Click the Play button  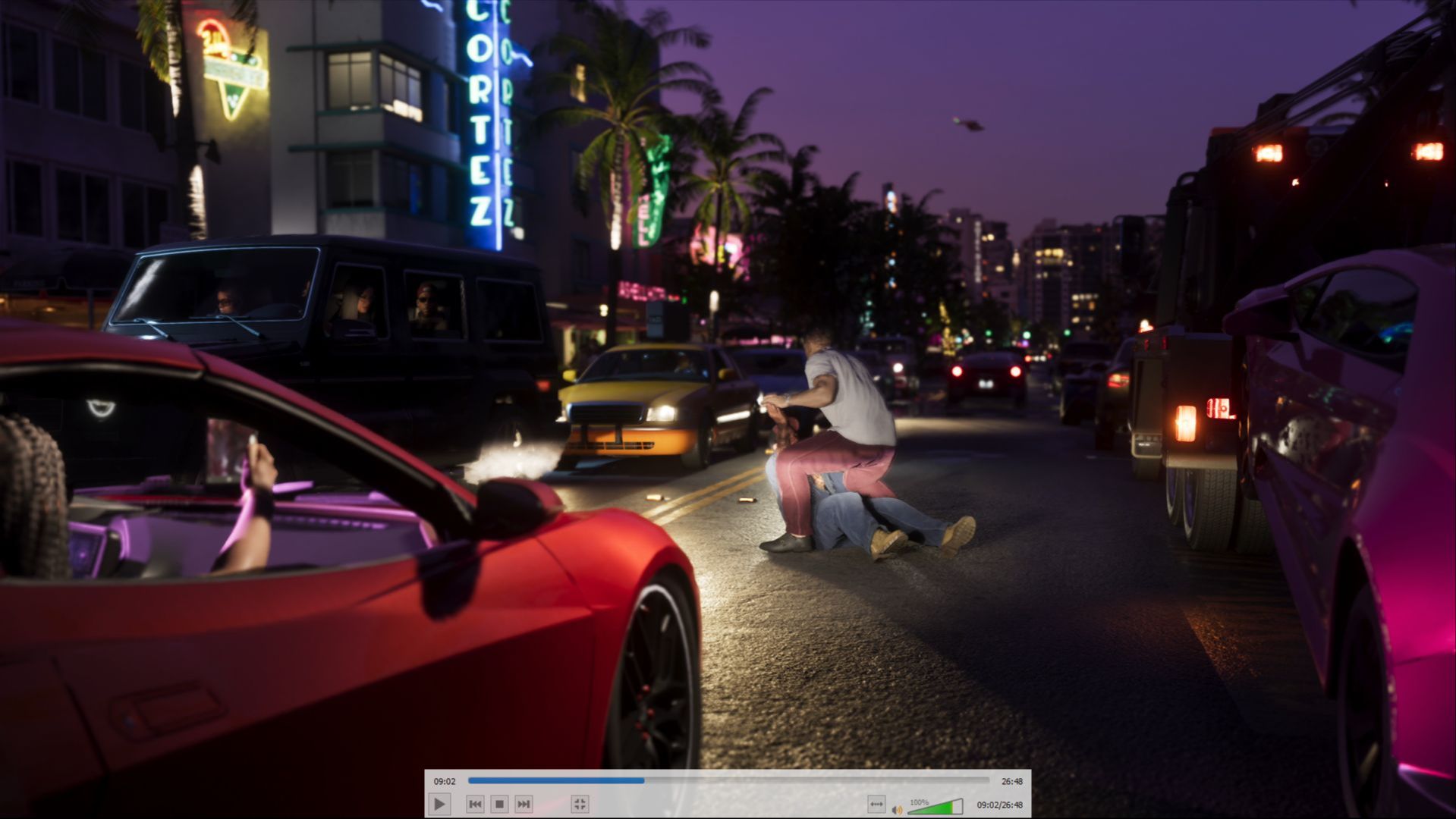click(x=439, y=804)
